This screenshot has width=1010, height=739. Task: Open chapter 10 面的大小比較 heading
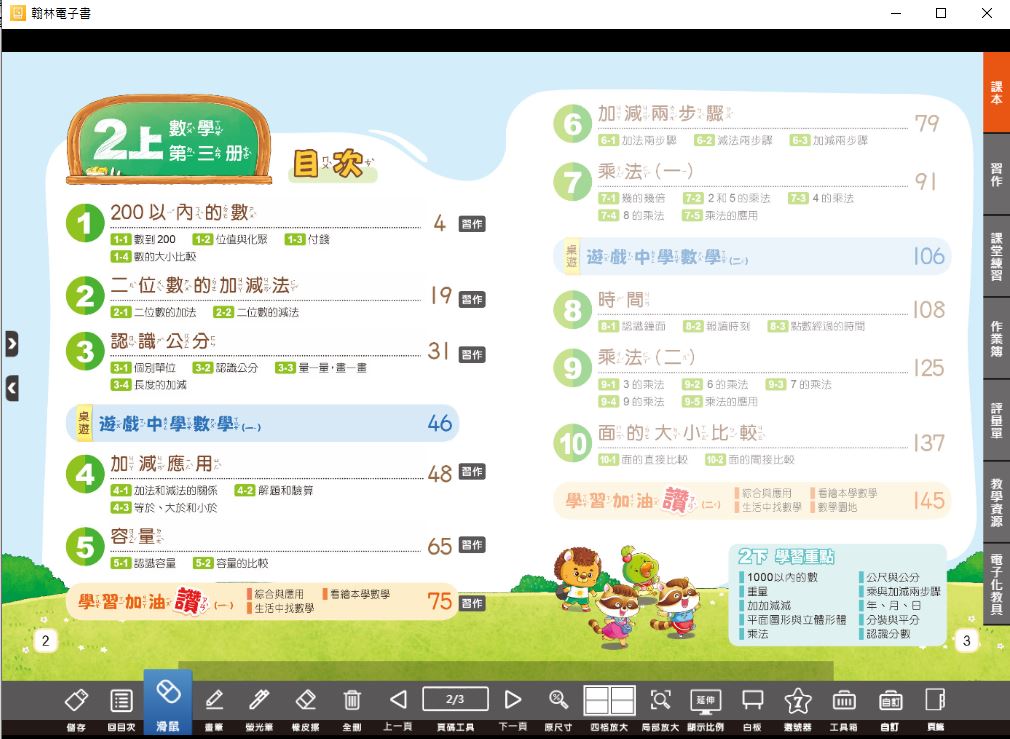pos(681,433)
